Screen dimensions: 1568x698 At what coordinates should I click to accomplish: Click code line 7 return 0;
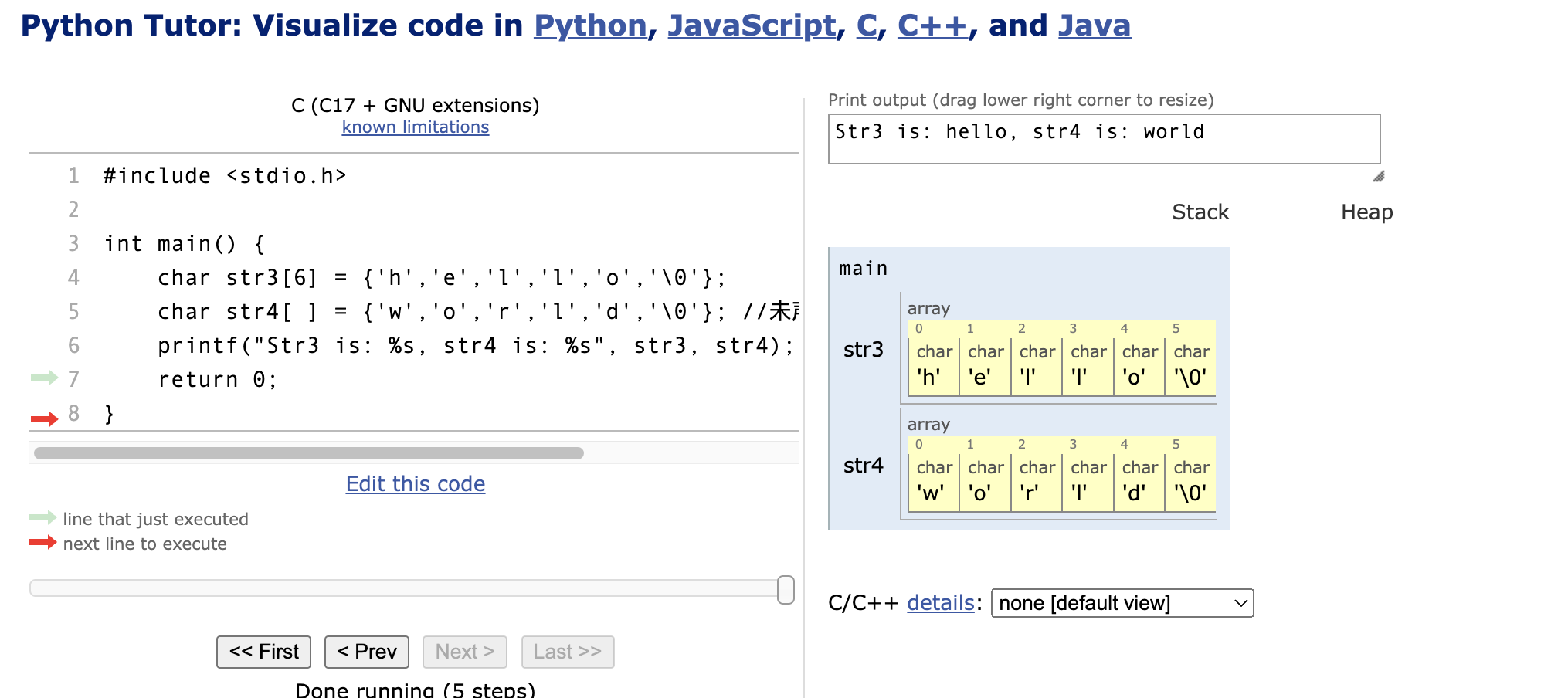coord(218,380)
